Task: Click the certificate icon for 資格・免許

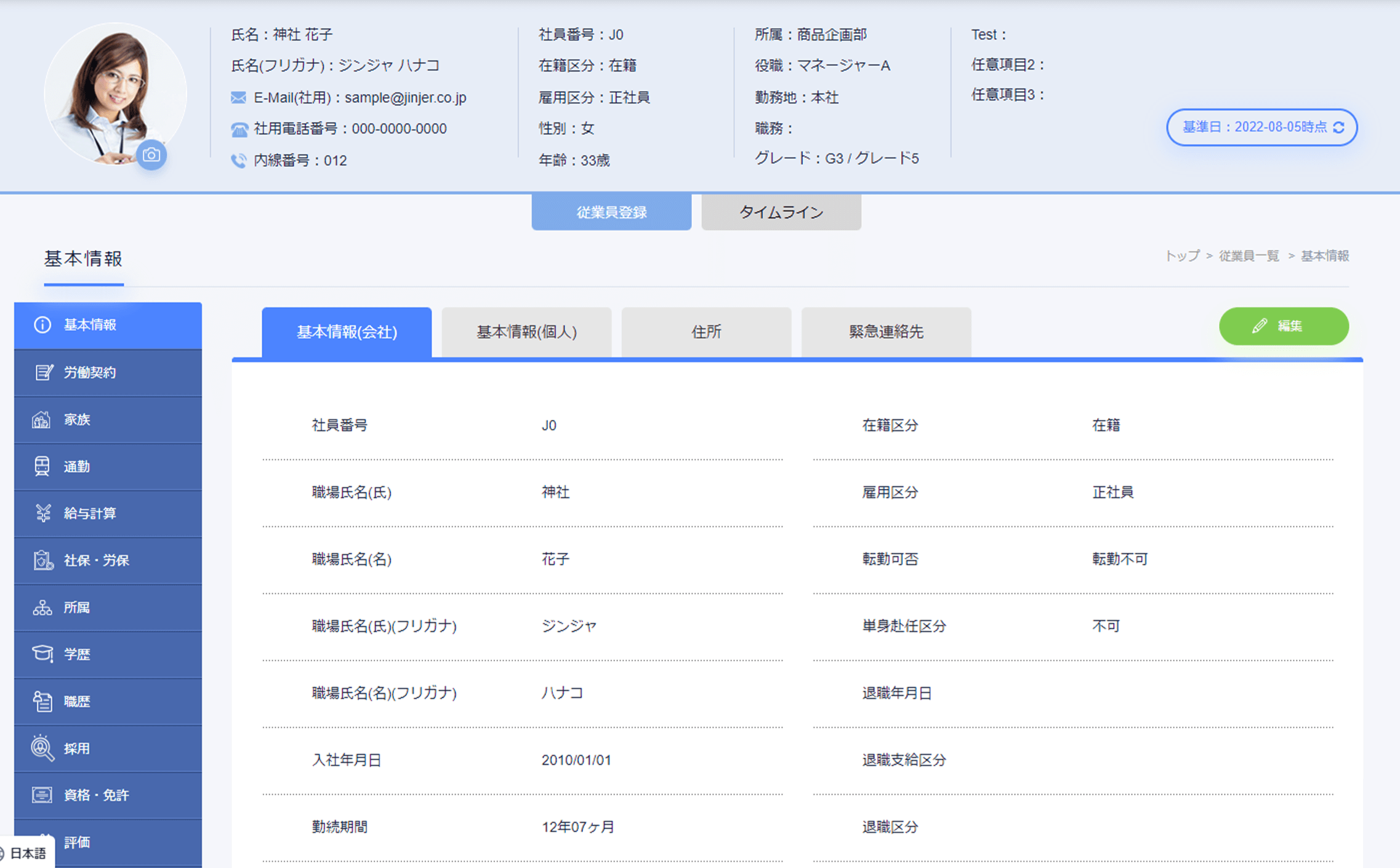Action: [x=42, y=795]
